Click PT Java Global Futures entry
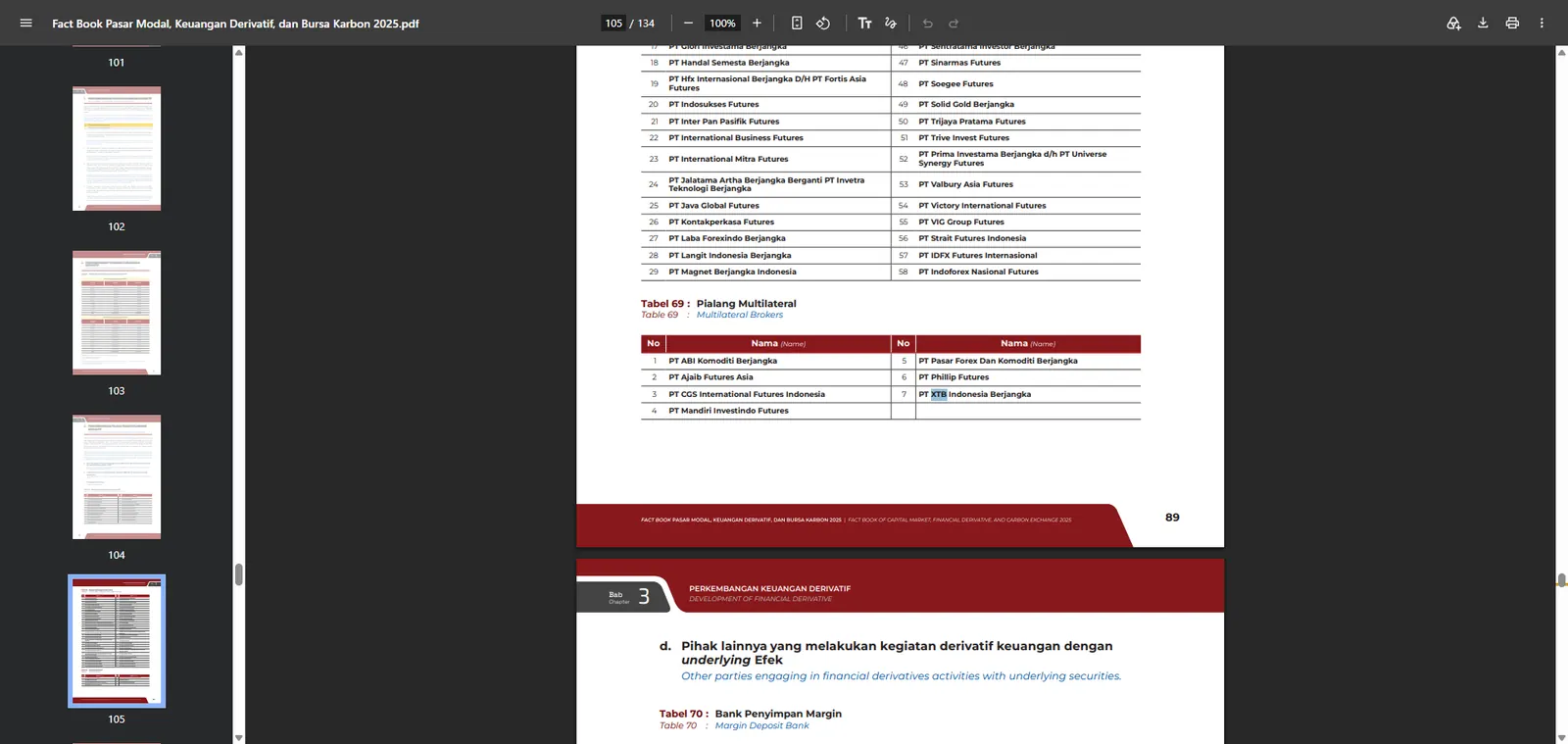The height and width of the screenshot is (744, 1568). coord(713,206)
